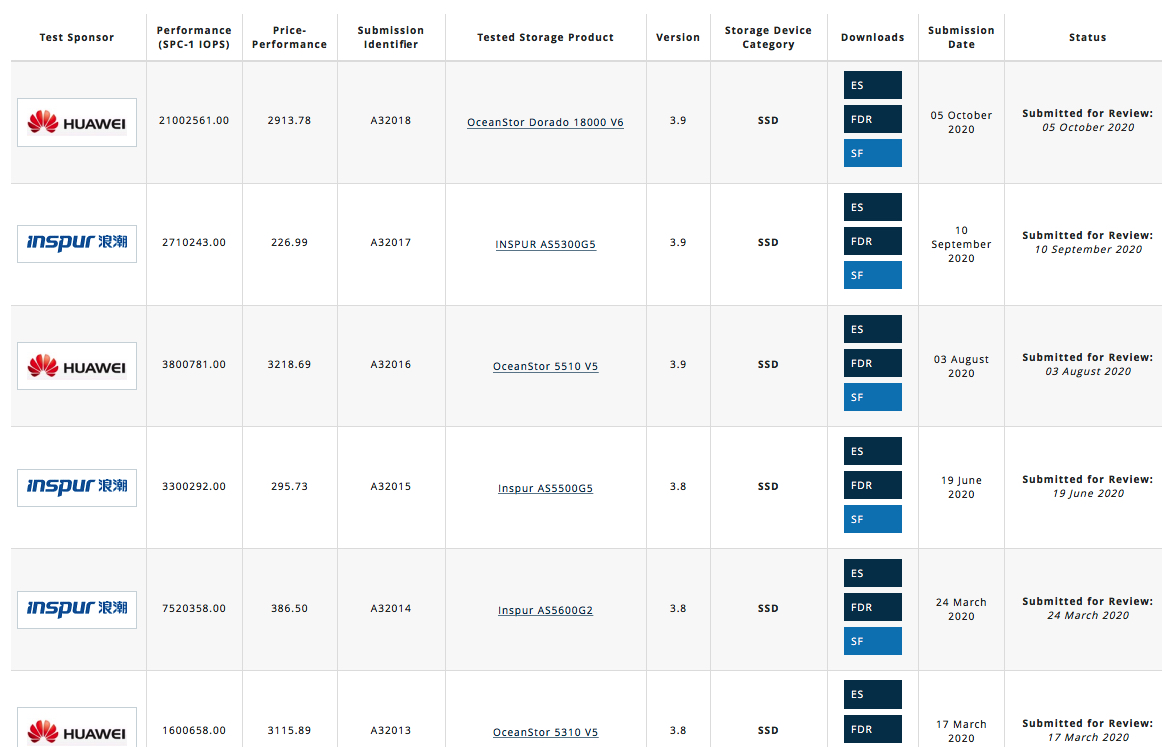
Task: Select submission identifier A32018
Action: click(x=391, y=120)
